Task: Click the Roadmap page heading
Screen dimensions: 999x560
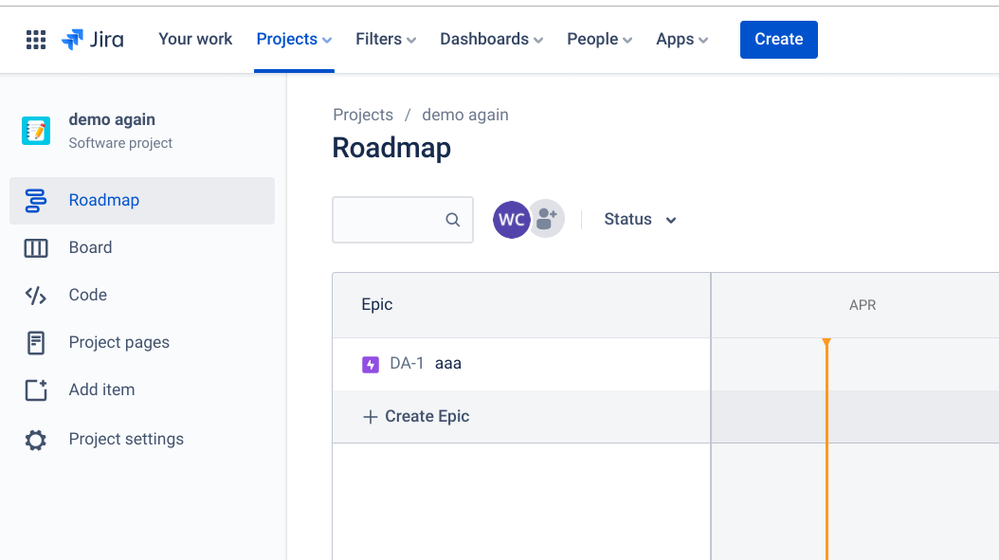Action: [391, 148]
